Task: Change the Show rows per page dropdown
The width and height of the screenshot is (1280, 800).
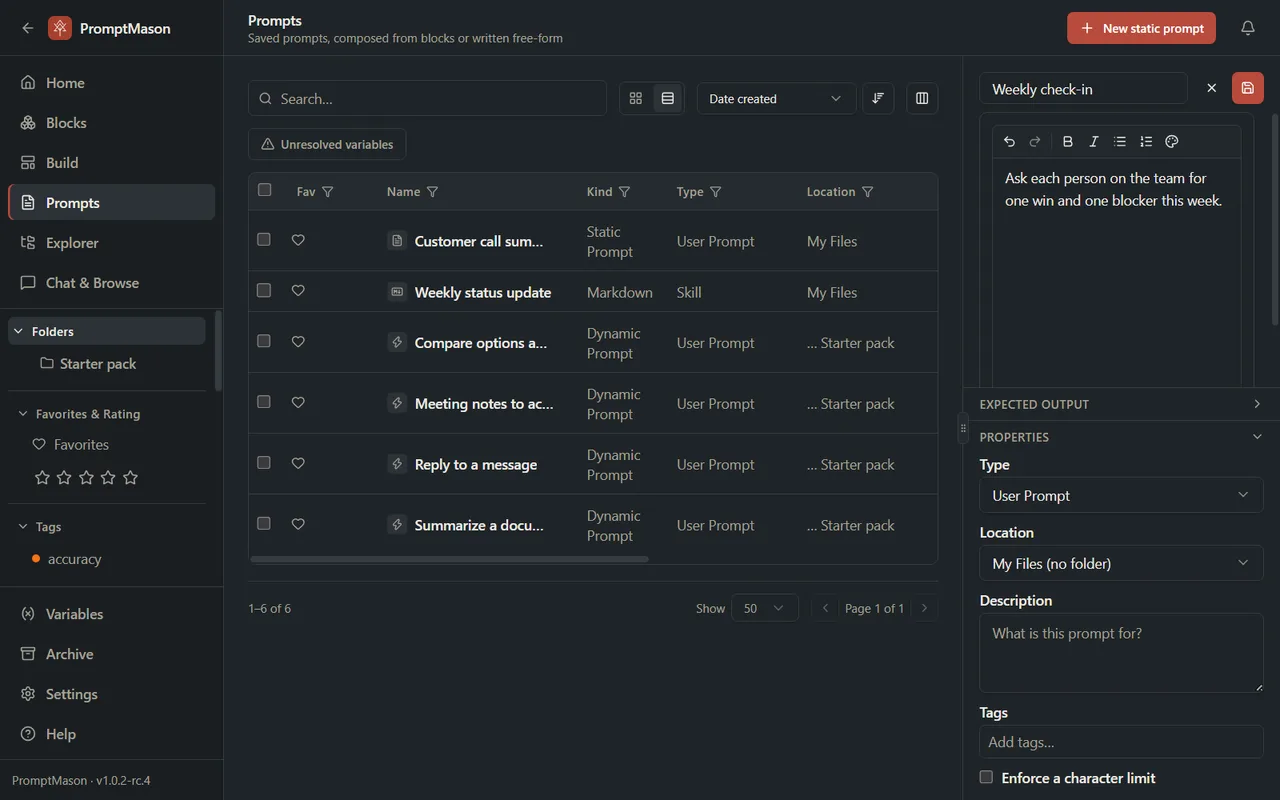Action: [765, 608]
